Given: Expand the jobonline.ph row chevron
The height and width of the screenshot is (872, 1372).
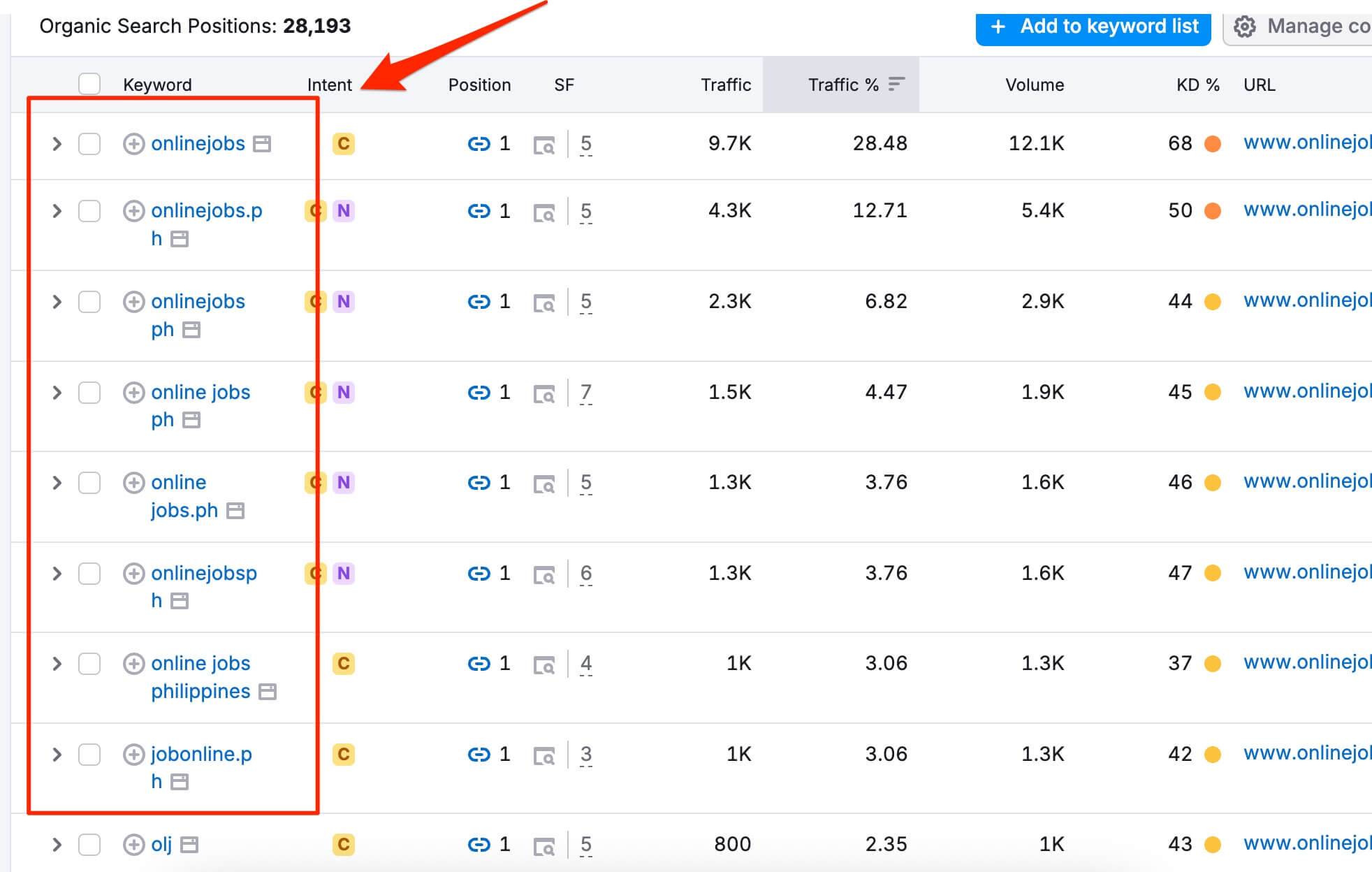Looking at the screenshot, I should pyautogui.click(x=57, y=755).
